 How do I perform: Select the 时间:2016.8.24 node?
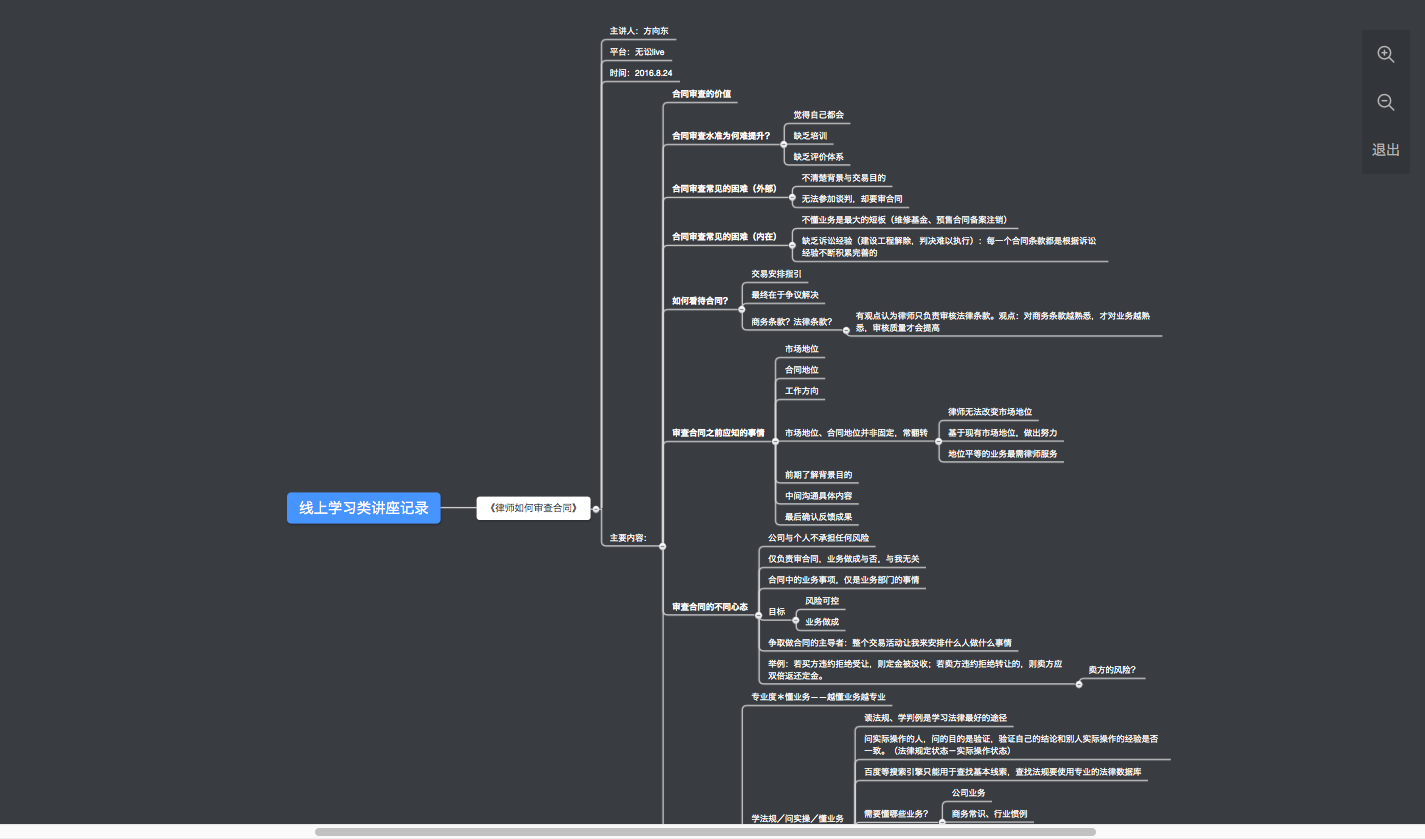point(640,73)
